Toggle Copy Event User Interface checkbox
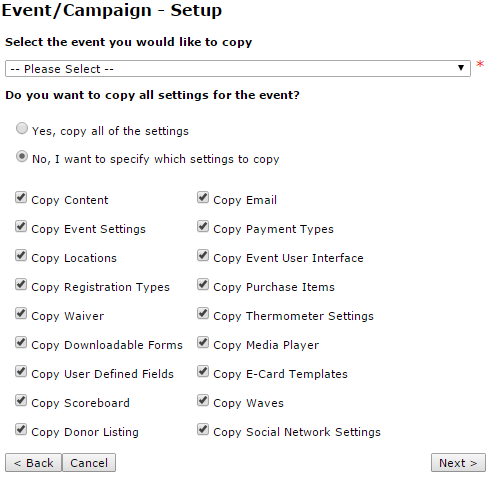This screenshot has height=479, width=493. pos(203,255)
